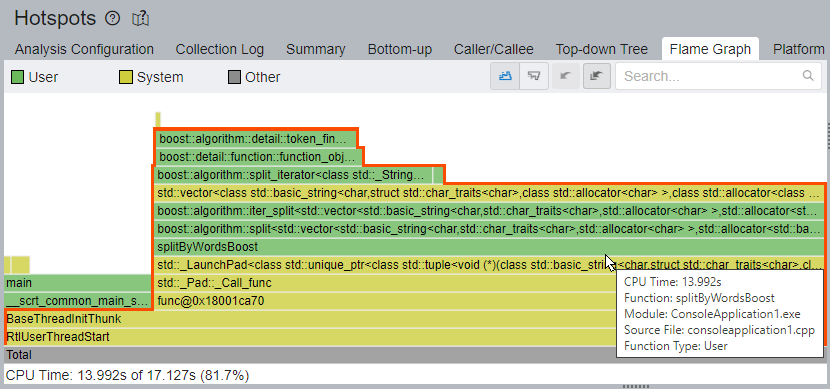Screen dimensions: 830x389
Task: Toggle the User legend filter
Action: pos(35,77)
